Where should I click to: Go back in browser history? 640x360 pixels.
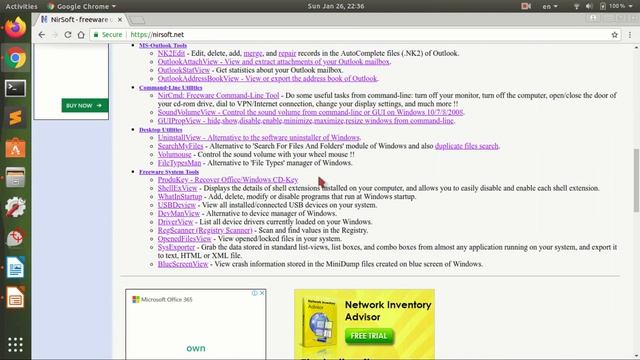(42, 35)
